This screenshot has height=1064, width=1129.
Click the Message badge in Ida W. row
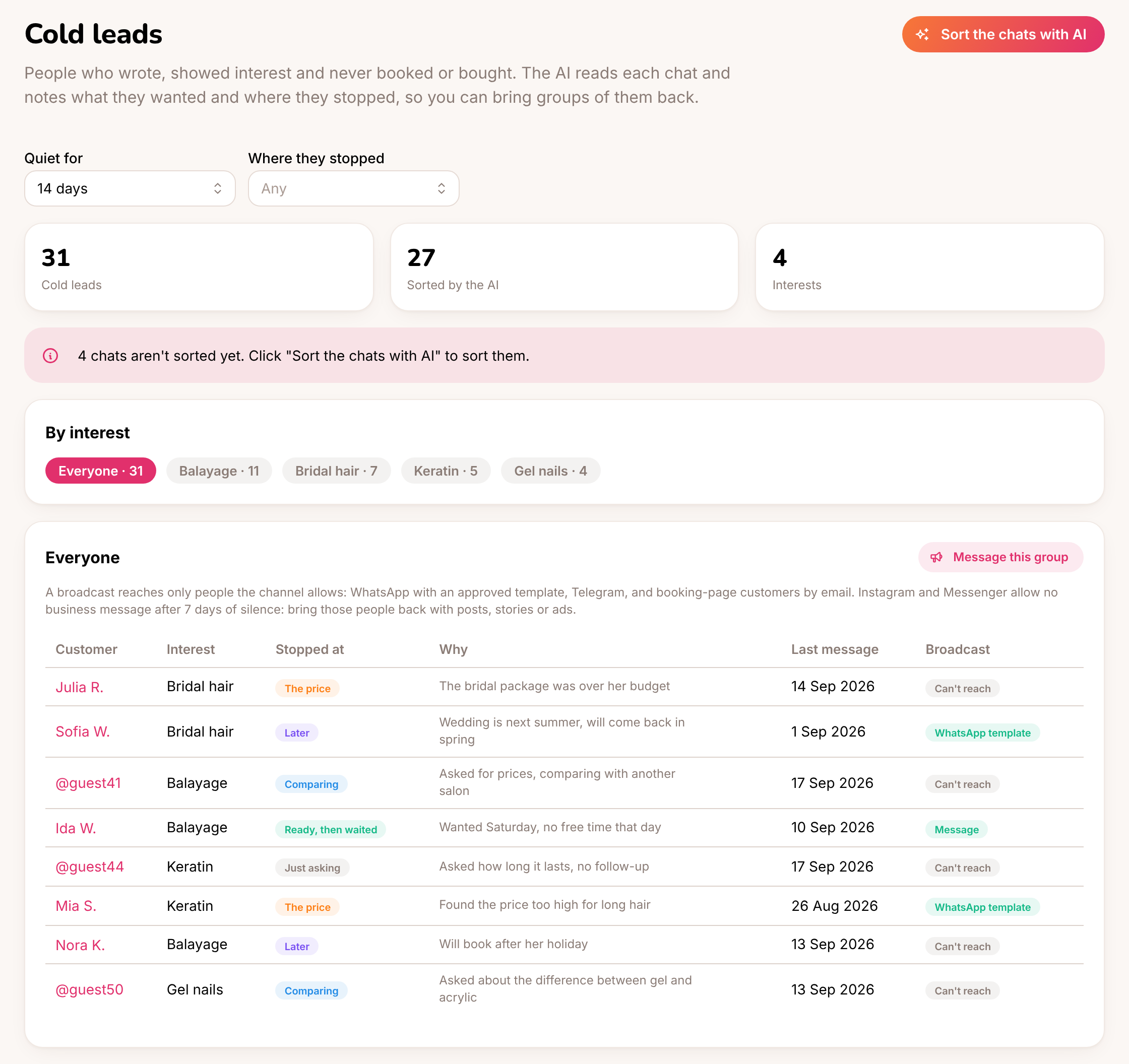point(957,830)
